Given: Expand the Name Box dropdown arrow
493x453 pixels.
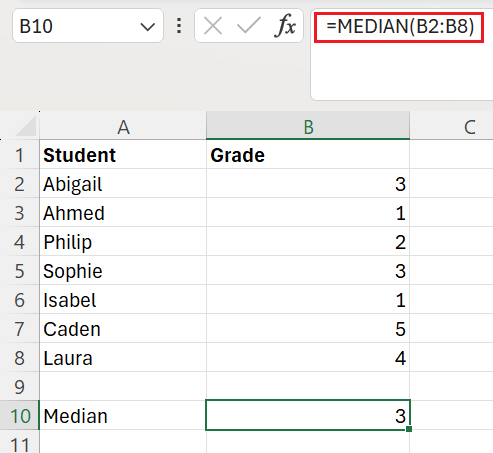Looking at the screenshot, I should click(147, 26).
